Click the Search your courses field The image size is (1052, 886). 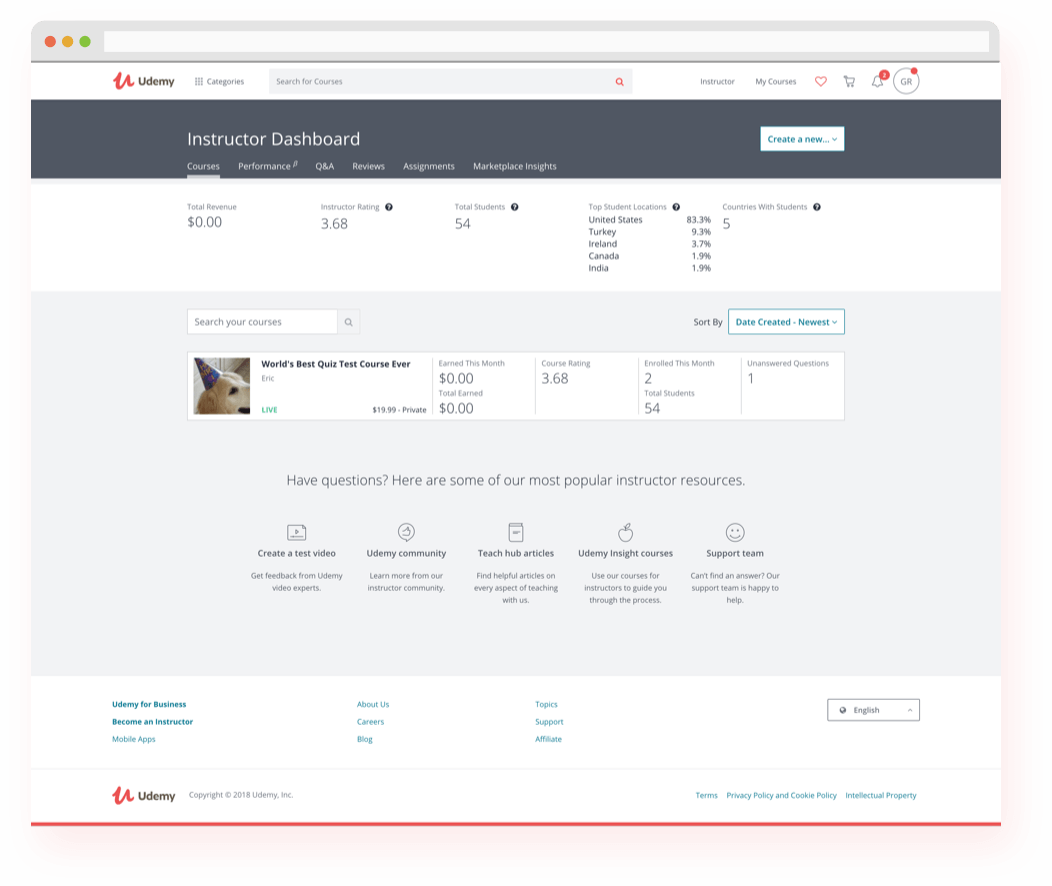(x=262, y=322)
